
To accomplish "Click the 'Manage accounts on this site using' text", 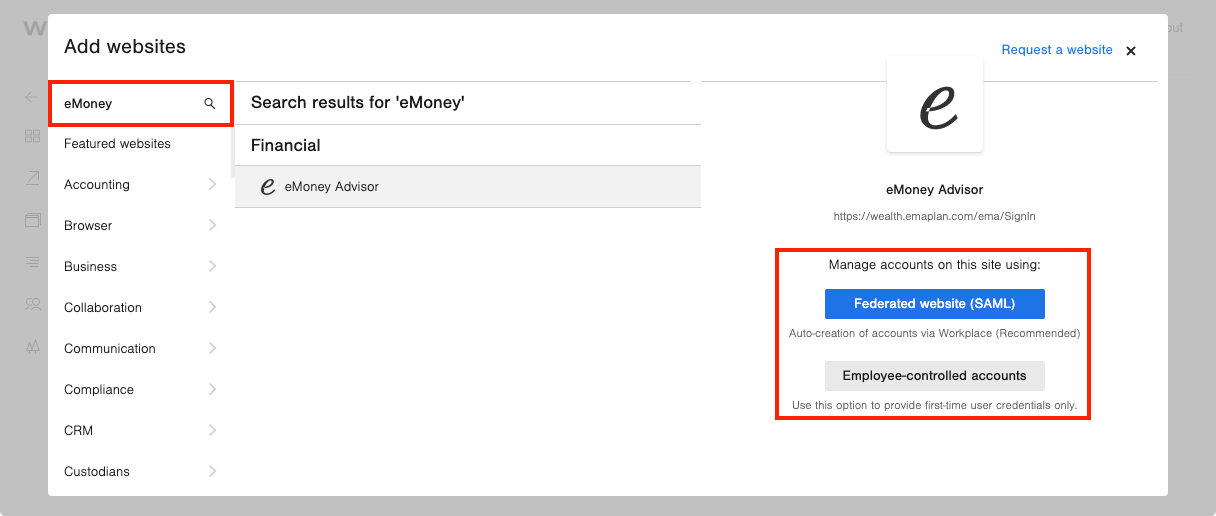I will point(935,265).
